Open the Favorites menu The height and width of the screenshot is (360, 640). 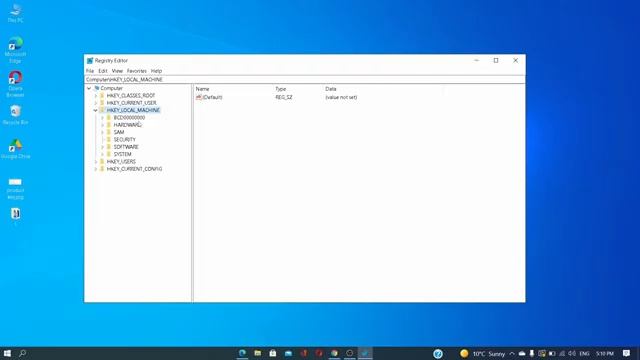click(136, 71)
